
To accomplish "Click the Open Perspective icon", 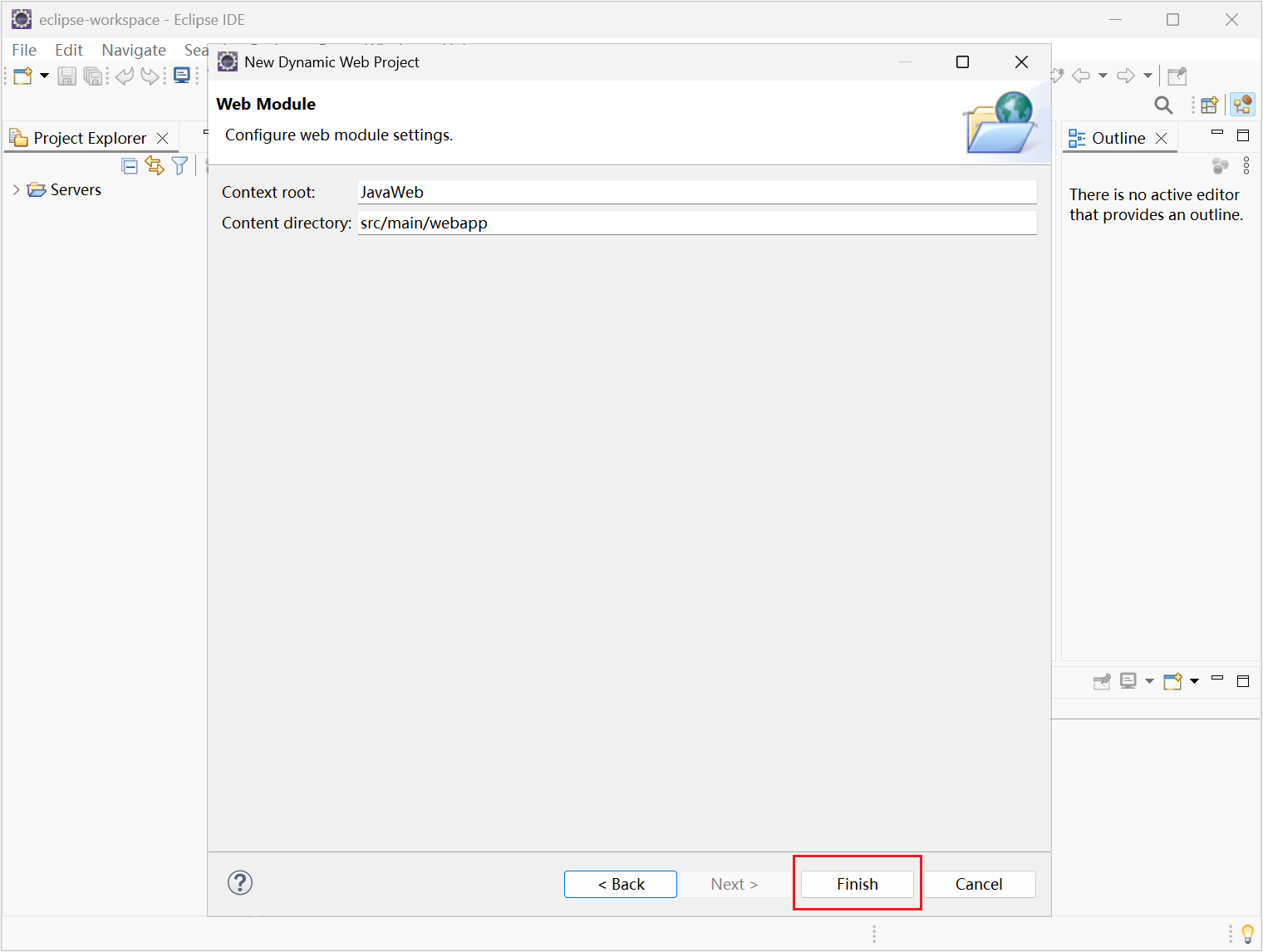I will point(1209,105).
